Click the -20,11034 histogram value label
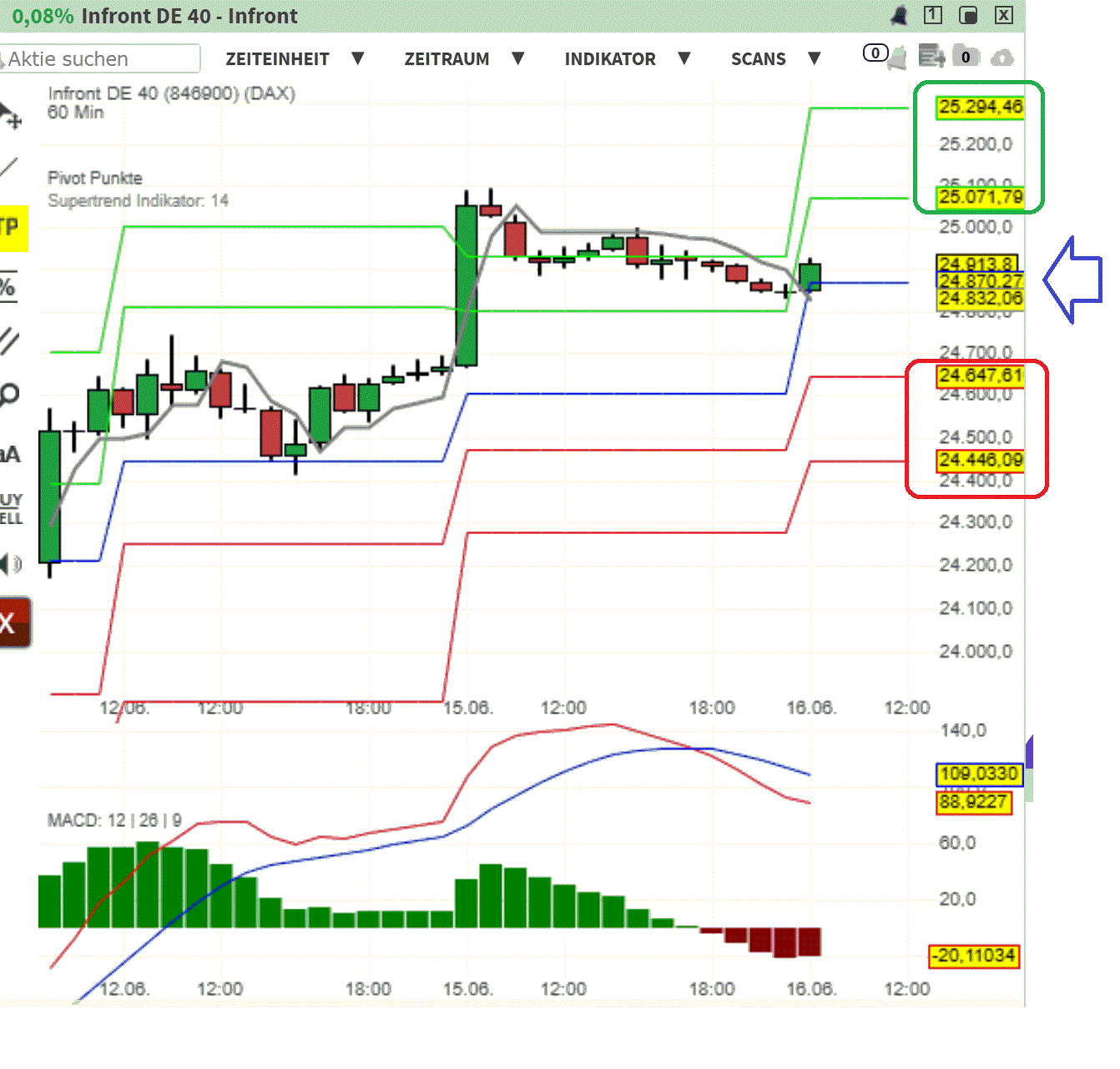Viewport: 1120px width, 1069px height. tap(974, 956)
